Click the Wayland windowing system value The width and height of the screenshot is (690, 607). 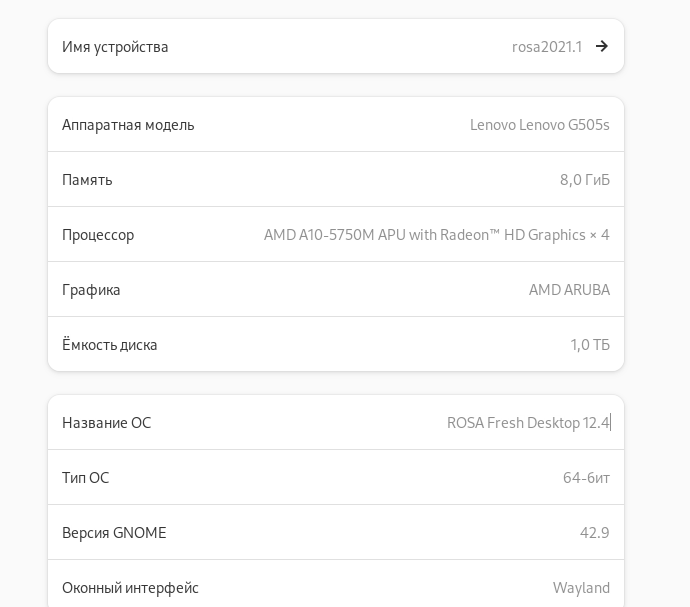[x=581, y=588]
